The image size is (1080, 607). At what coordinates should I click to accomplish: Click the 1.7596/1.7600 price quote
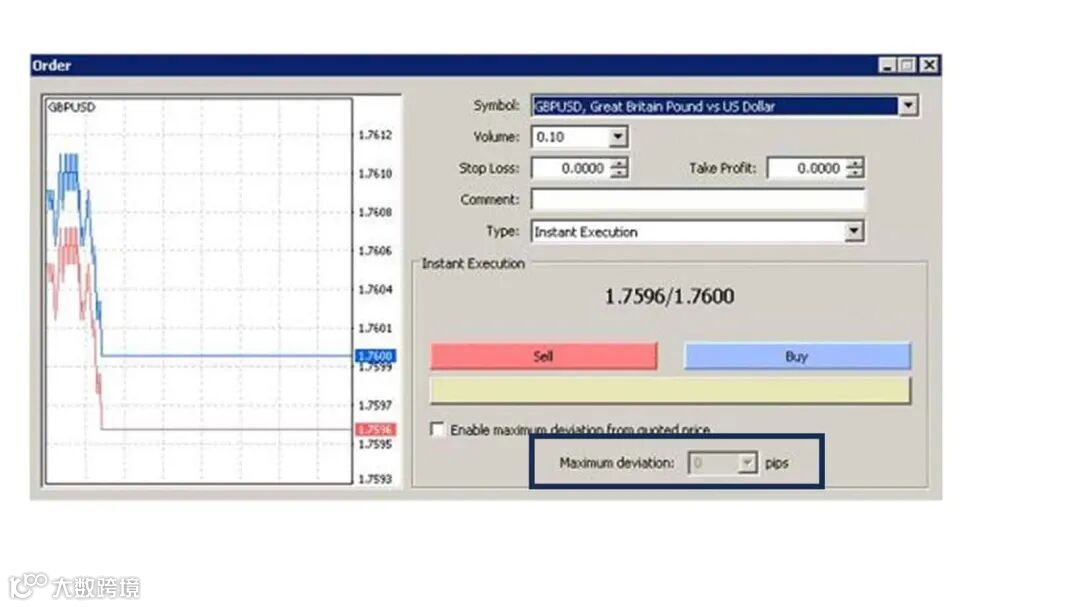(669, 296)
